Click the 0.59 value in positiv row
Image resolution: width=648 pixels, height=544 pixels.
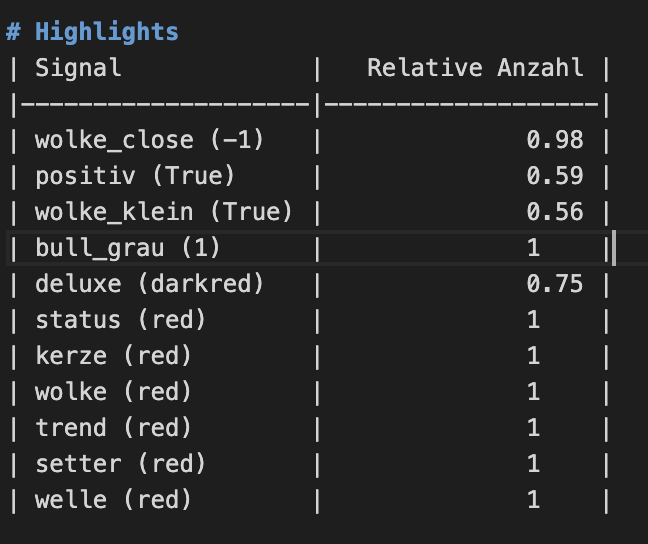(x=555, y=176)
